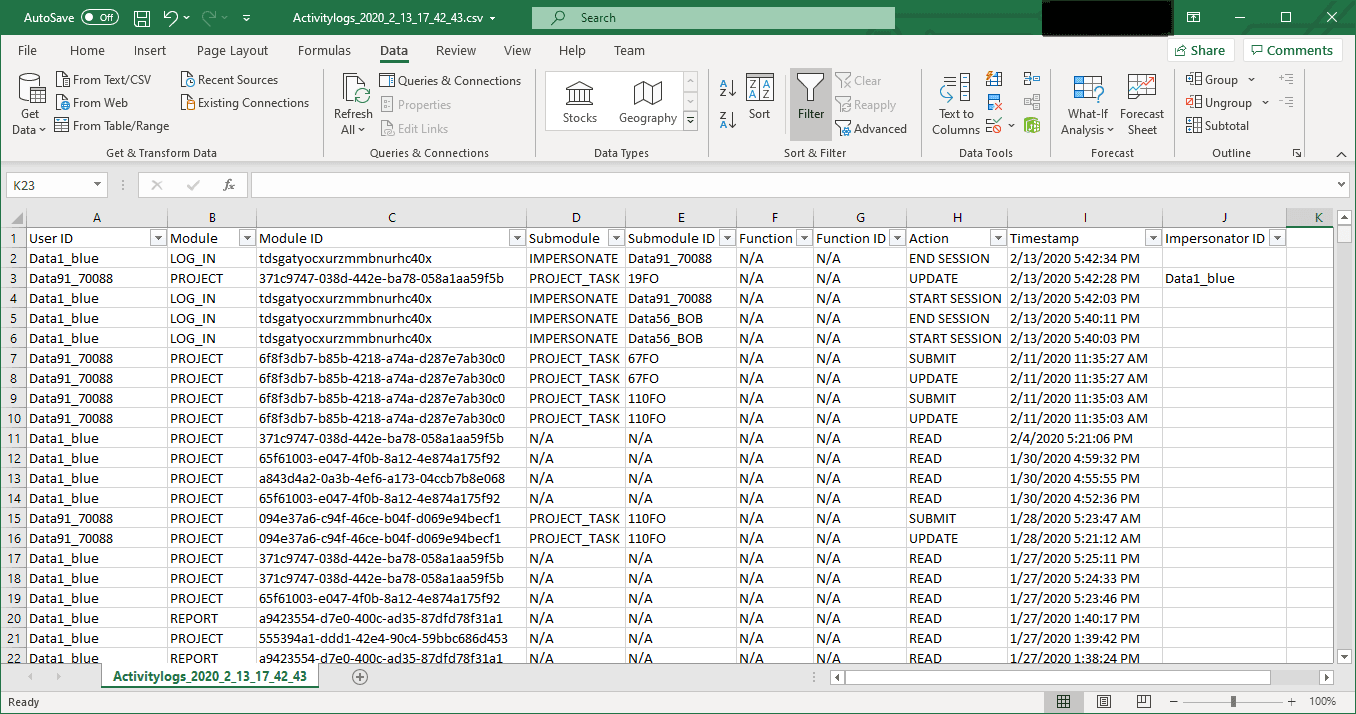This screenshot has width=1356, height=714.
Task: Click the Consolidate icon
Action: pos(1032,79)
